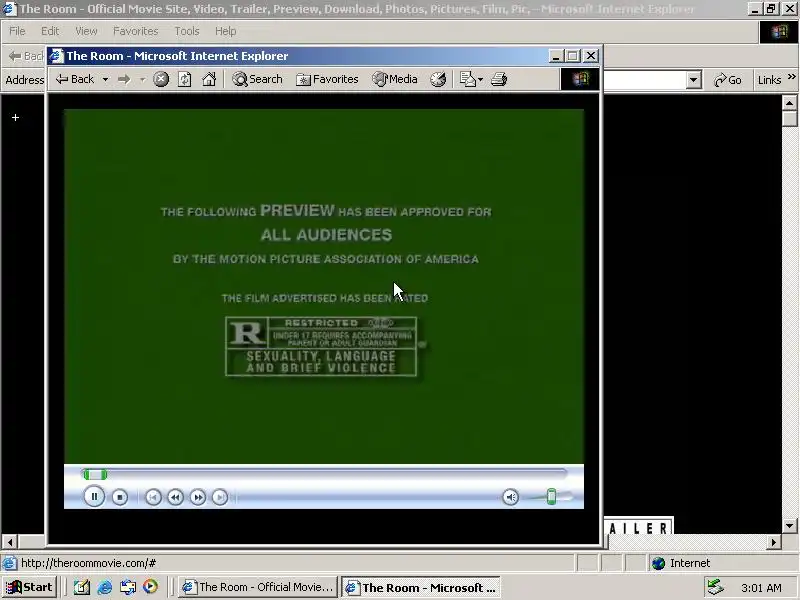The width and height of the screenshot is (800, 600).
Task: Click the horizontal scrollbar right arrow
Action: [x=774, y=542]
